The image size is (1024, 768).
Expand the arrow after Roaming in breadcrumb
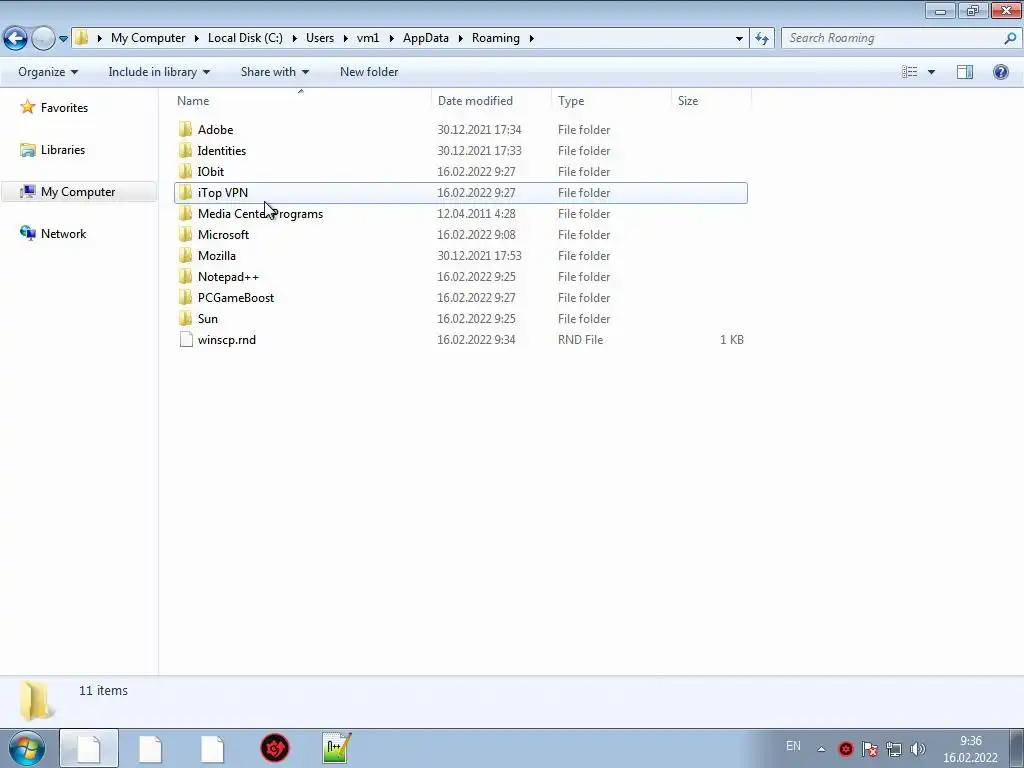[x=532, y=39]
